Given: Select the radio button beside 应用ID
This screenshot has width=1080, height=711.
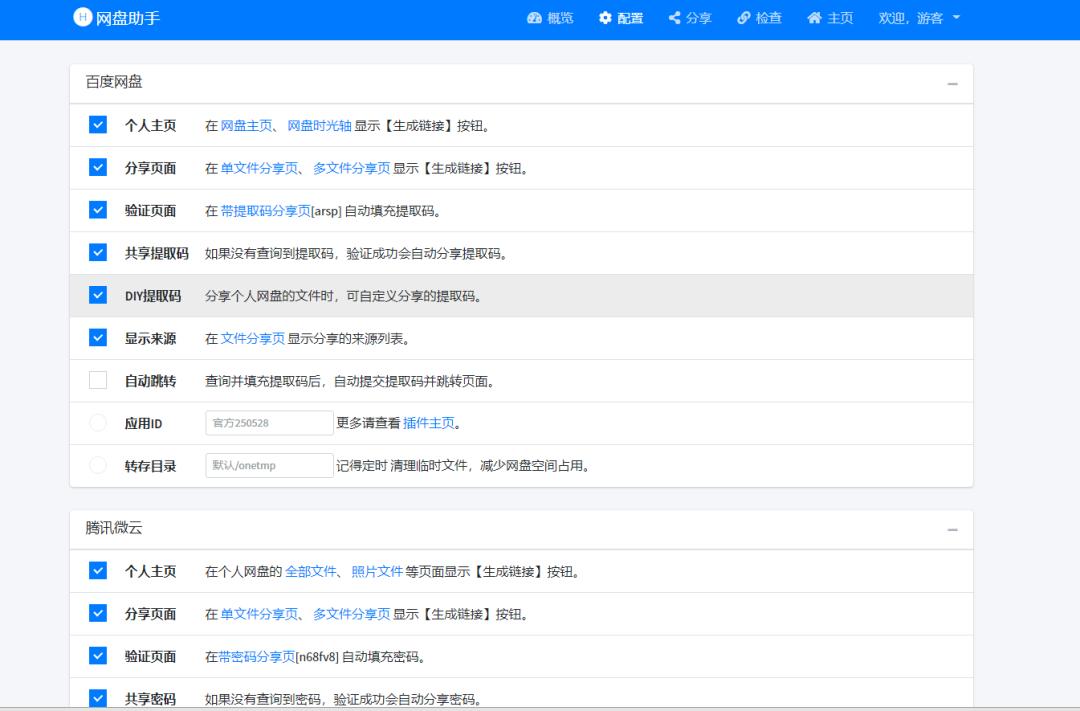Looking at the screenshot, I should tap(97, 422).
